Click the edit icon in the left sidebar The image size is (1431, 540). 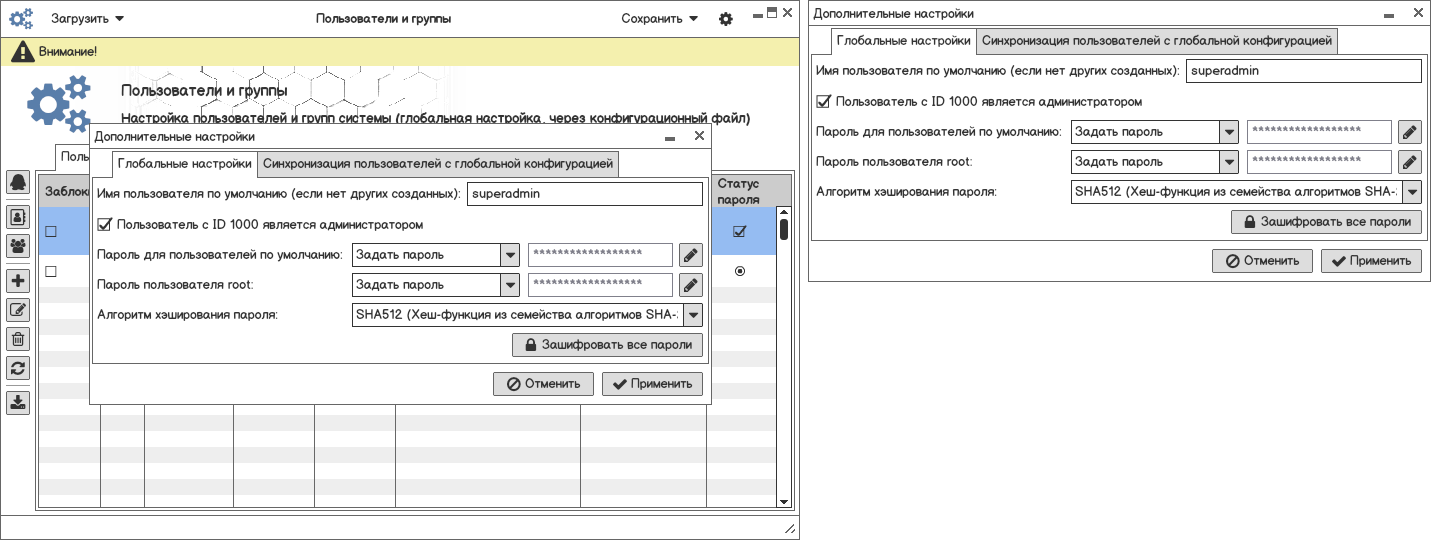click(x=18, y=310)
